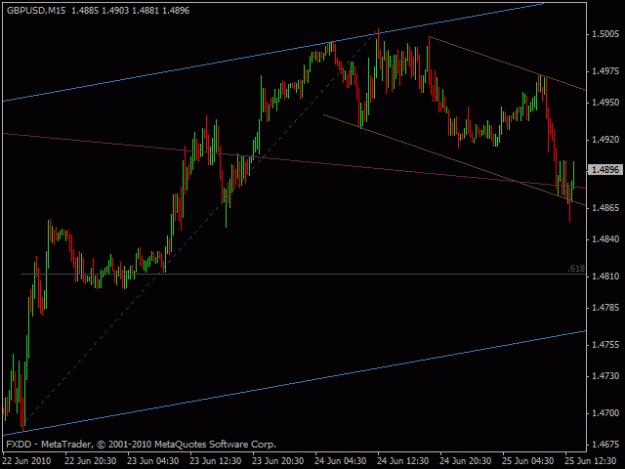
Task: Click the 1.4975 price axis label
Action: click(x=606, y=71)
